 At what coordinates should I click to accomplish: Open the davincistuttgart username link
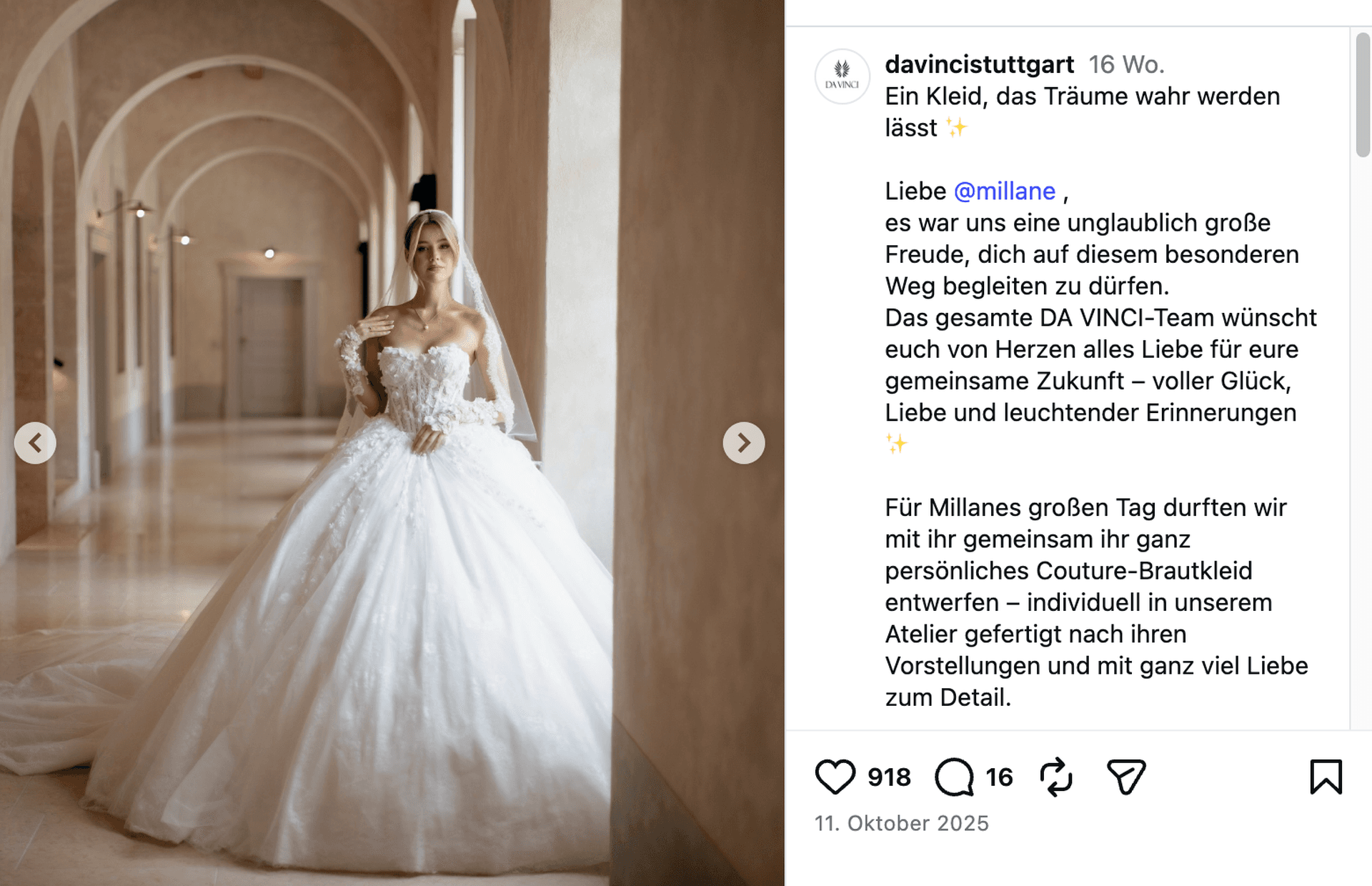click(979, 64)
